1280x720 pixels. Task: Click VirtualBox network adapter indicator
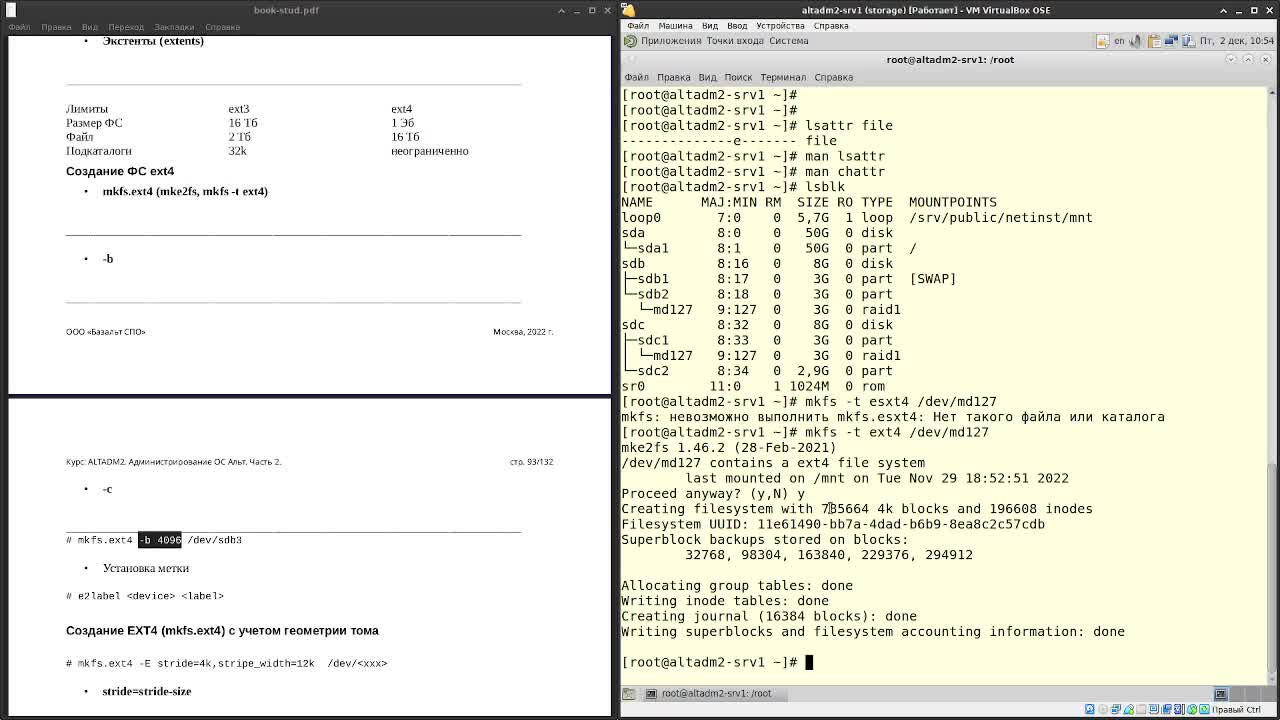click(1116, 709)
